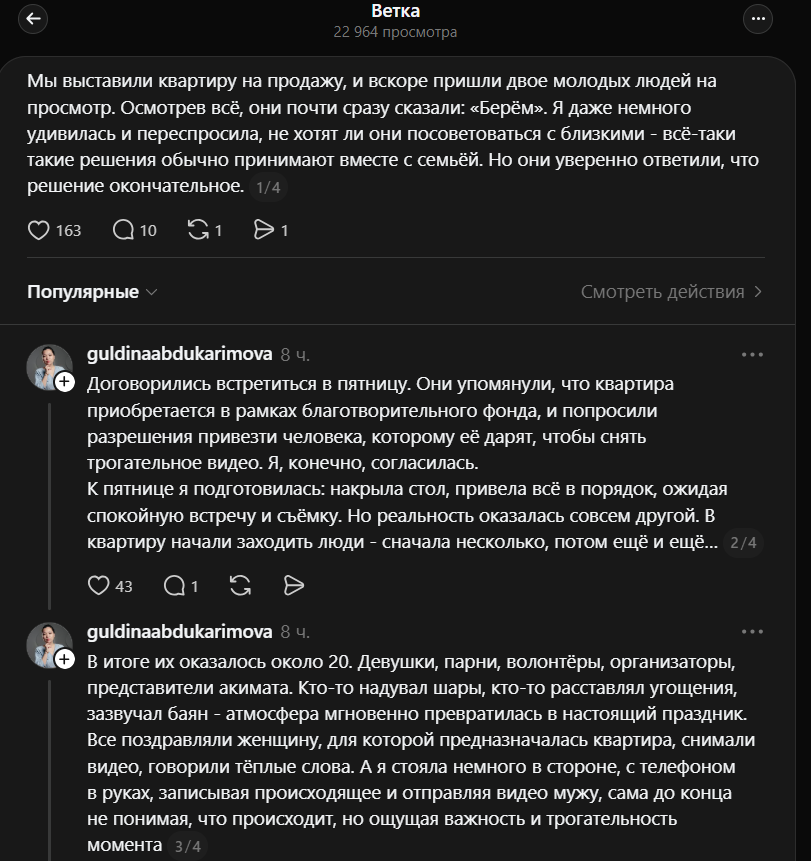The height and width of the screenshot is (861, 811).
Task: Open the second reply's avatar photo
Action: 47,643
